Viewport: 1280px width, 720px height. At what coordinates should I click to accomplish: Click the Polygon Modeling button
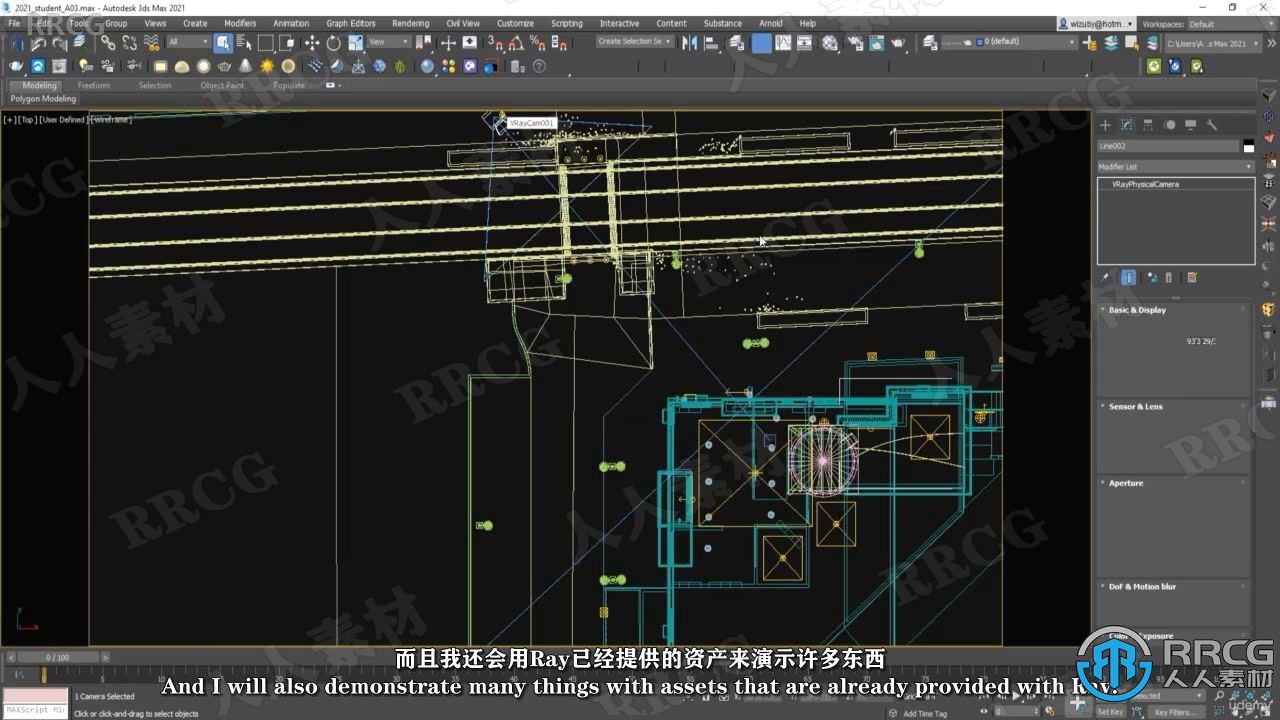tap(43, 99)
